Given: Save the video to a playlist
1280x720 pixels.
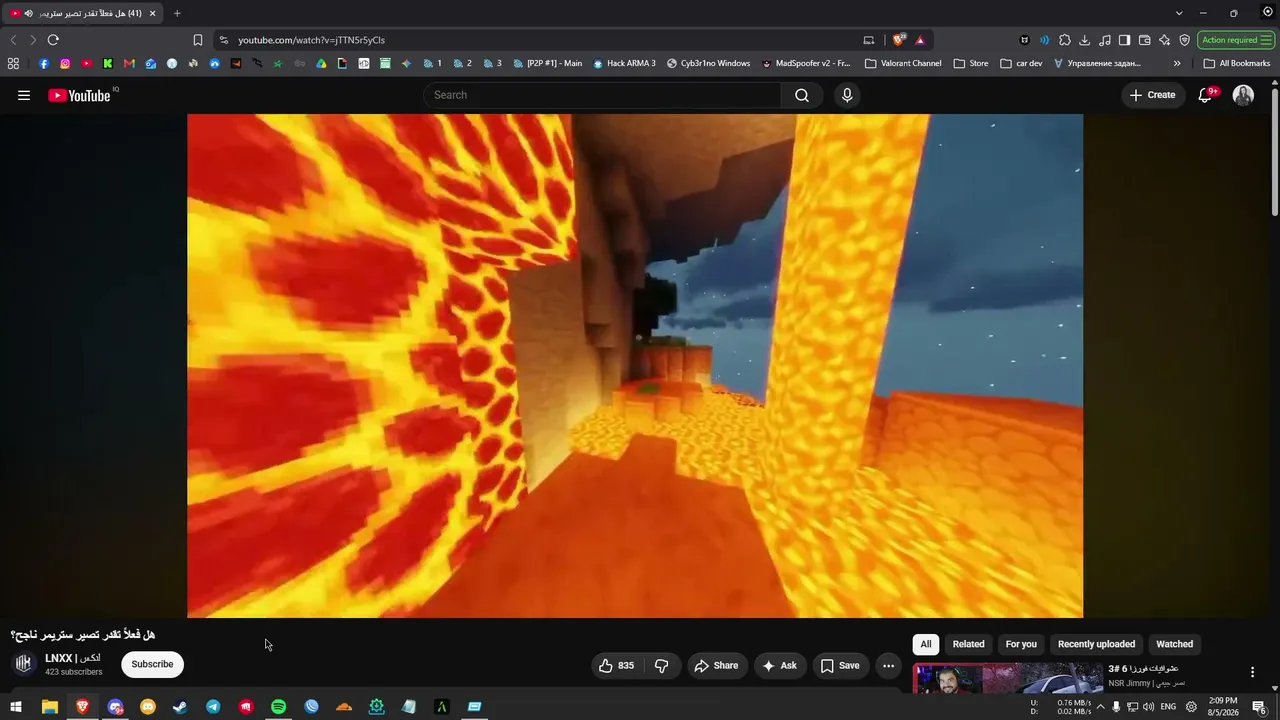Looking at the screenshot, I should tap(840, 665).
